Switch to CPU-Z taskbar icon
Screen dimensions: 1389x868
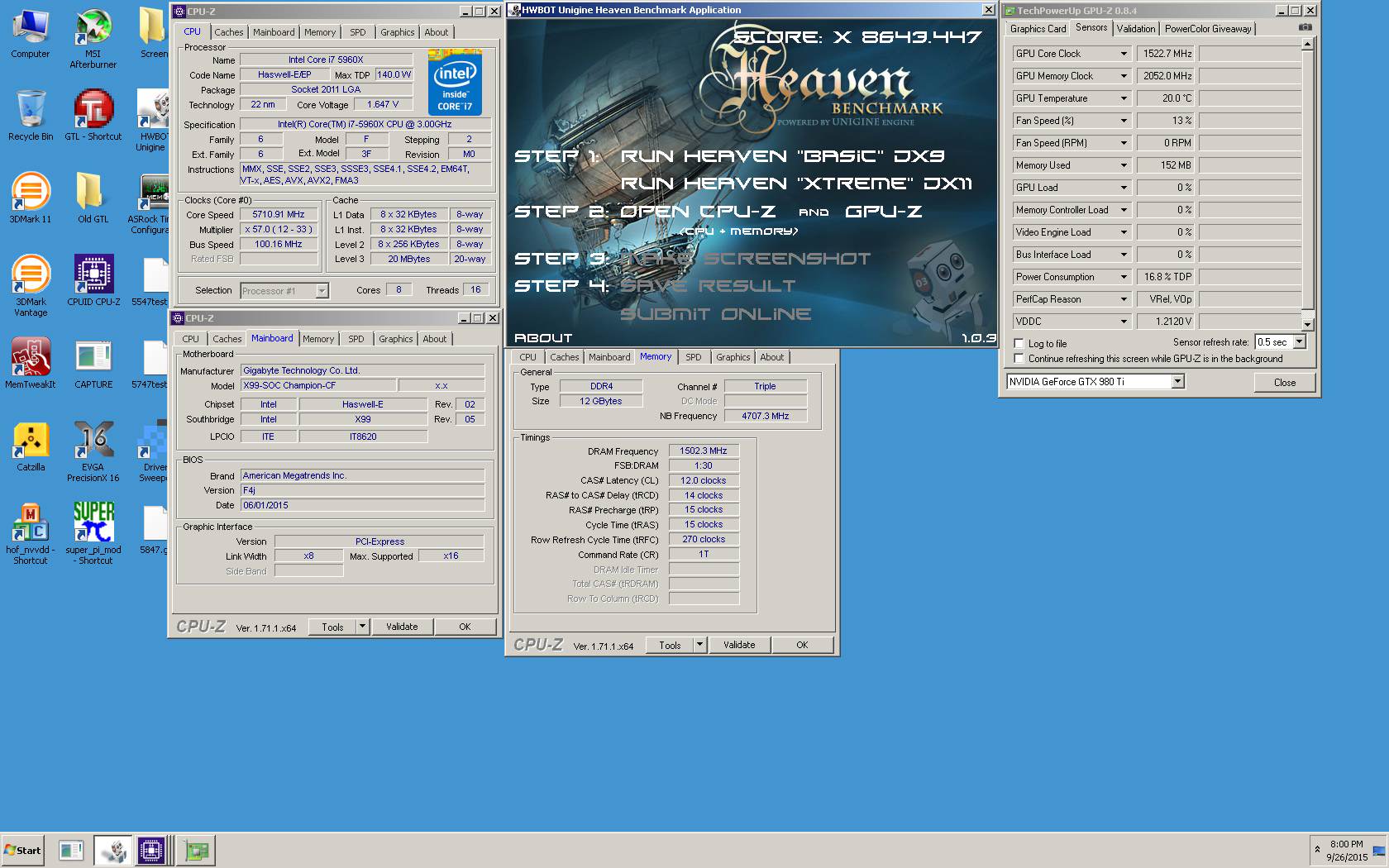152,850
